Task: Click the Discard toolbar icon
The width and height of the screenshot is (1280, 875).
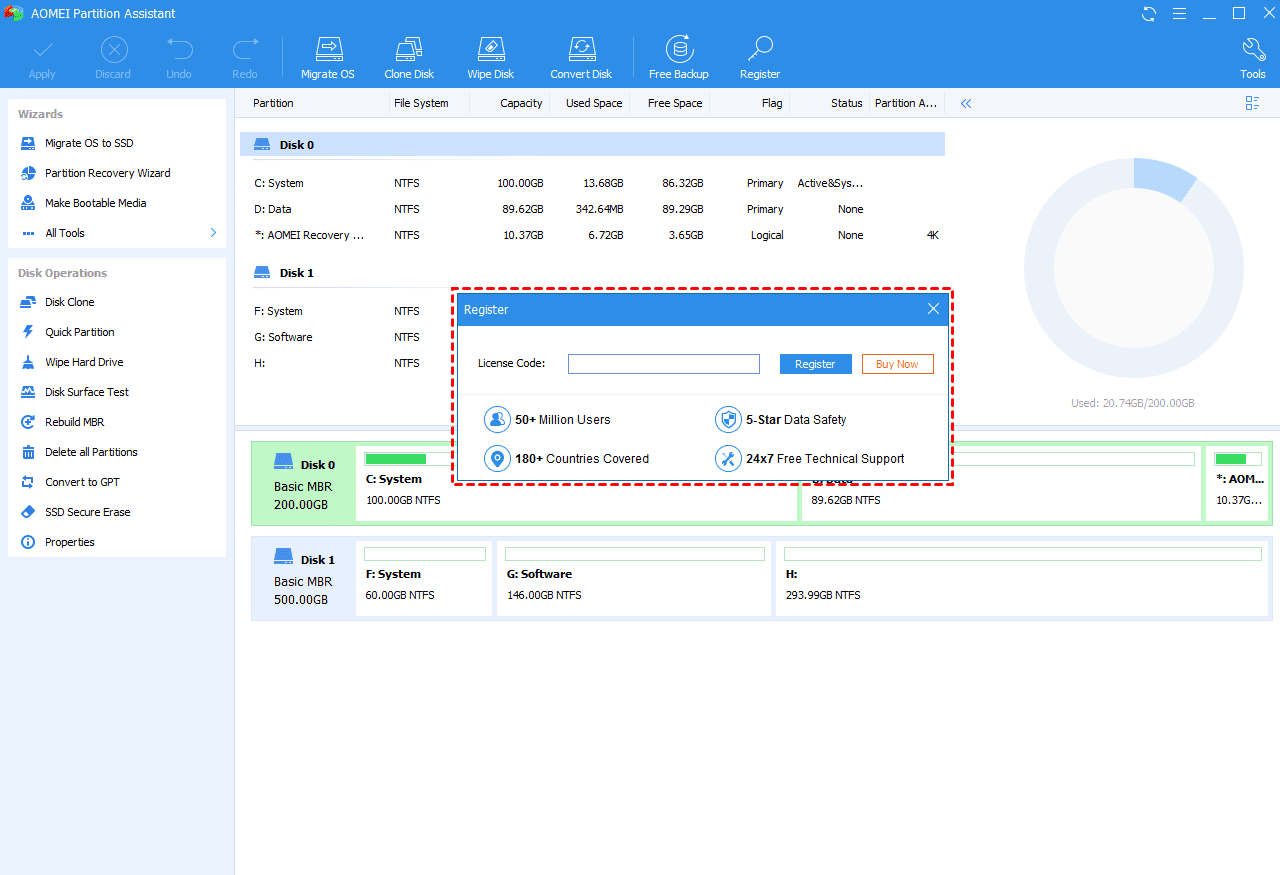Action: click(113, 49)
